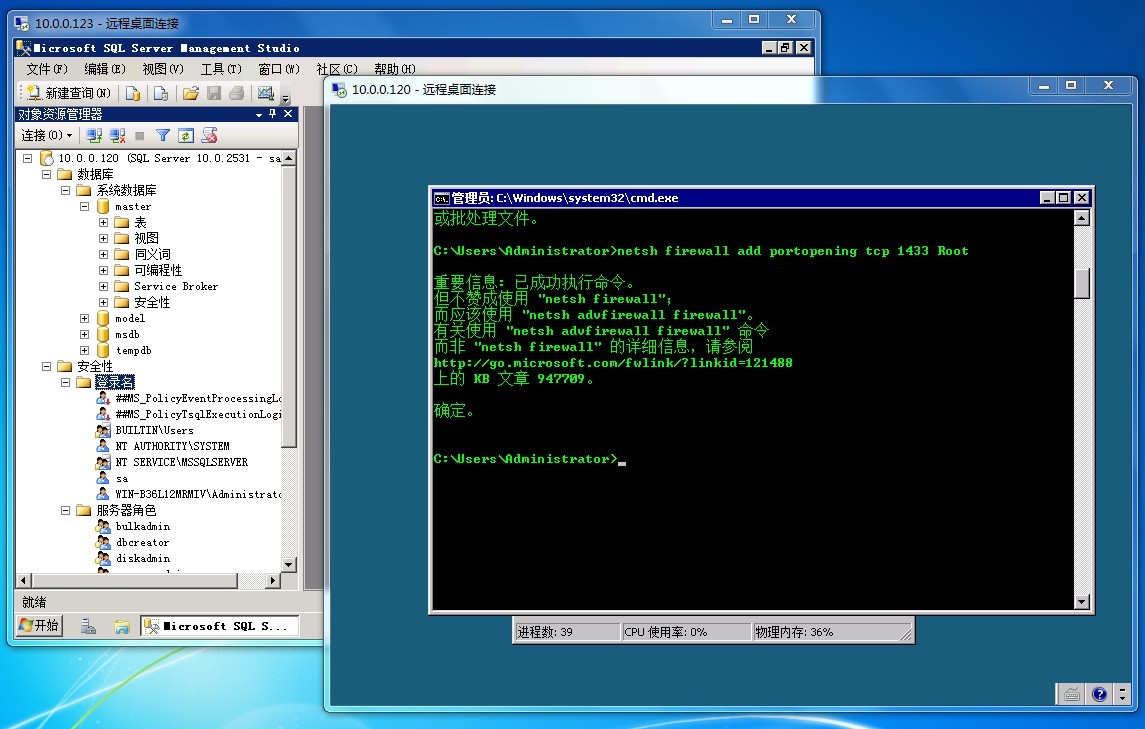Click cmd.exe title bar system icon
1145x729 pixels.
pyautogui.click(x=441, y=198)
